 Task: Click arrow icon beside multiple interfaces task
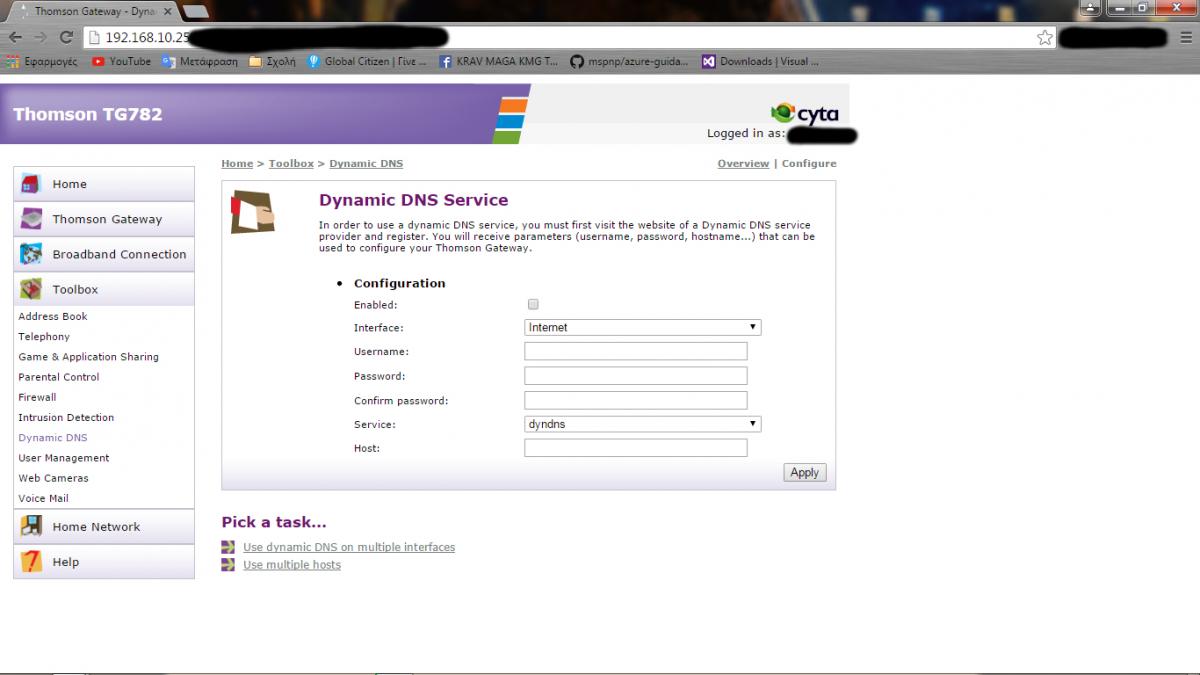point(229,547)
